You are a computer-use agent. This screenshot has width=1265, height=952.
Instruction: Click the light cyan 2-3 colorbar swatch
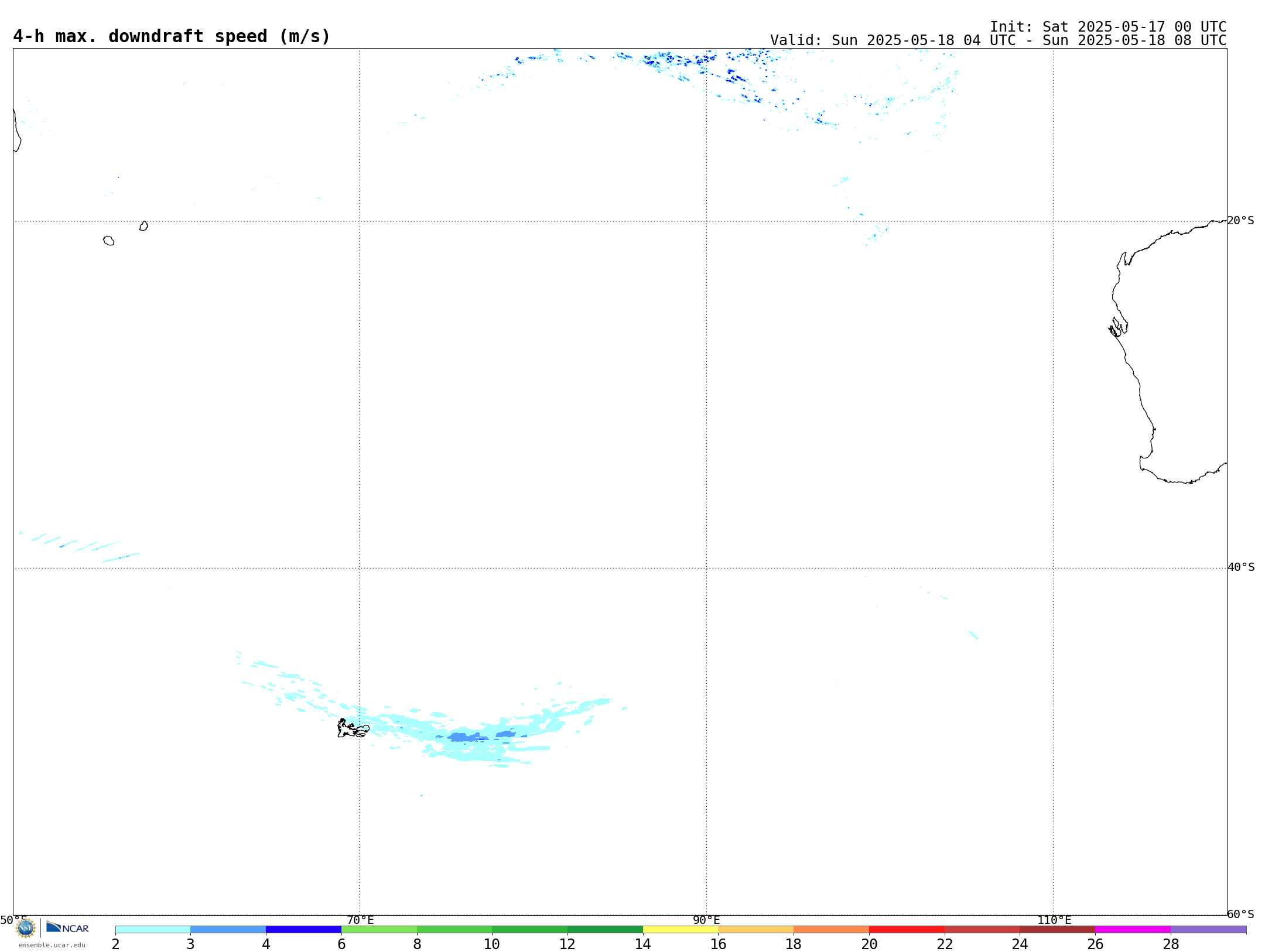(x=153, y=930)
